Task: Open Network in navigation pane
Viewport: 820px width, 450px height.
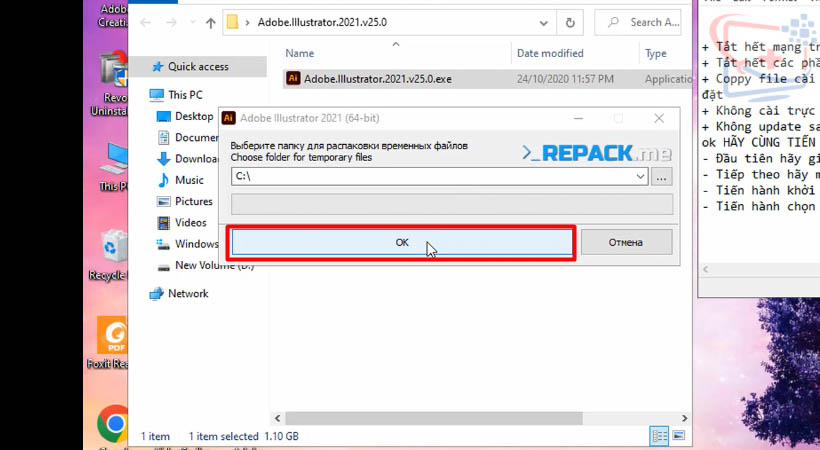Action: point(188,294)
